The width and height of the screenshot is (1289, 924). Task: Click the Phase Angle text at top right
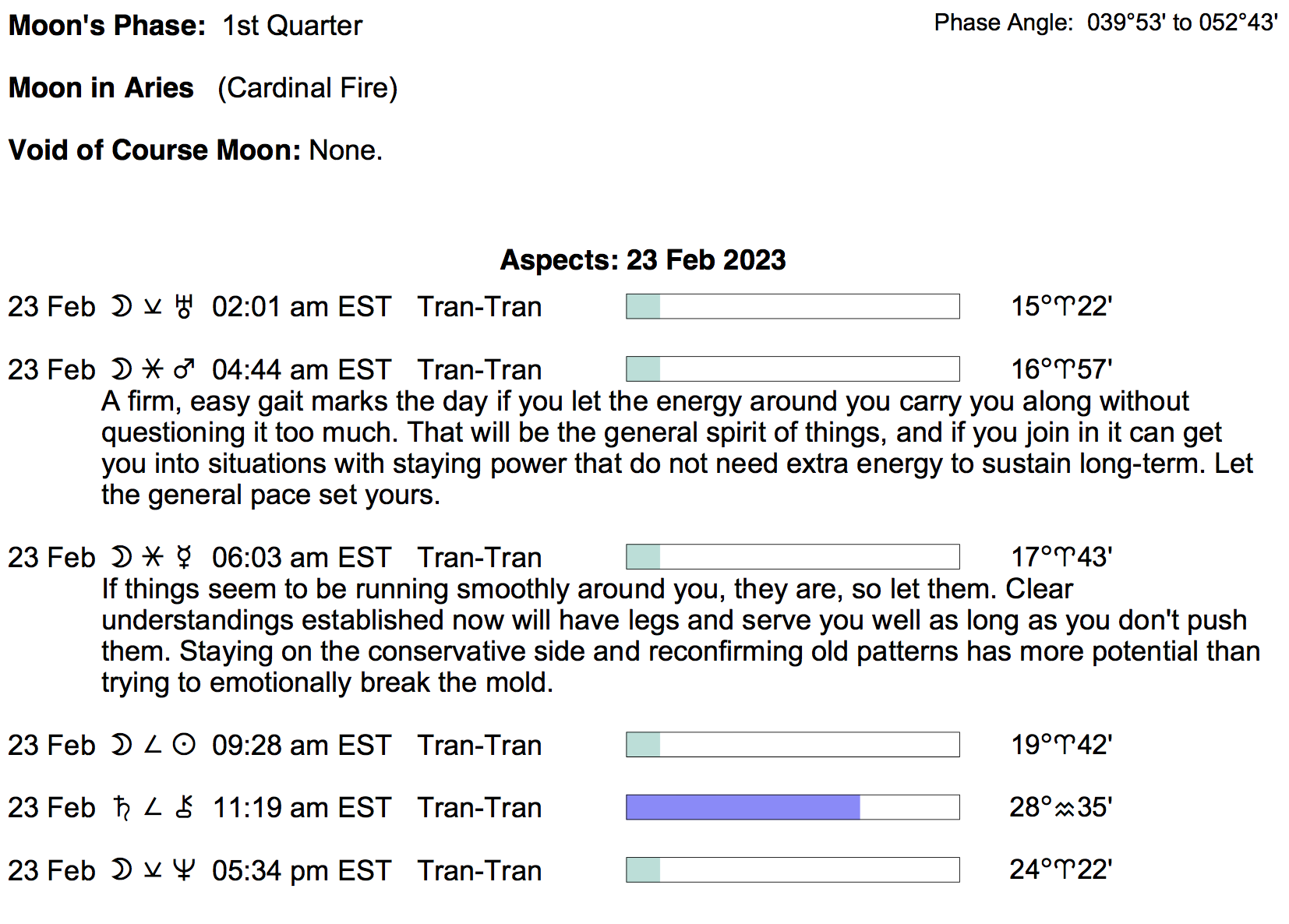(x=1105, y=23)
